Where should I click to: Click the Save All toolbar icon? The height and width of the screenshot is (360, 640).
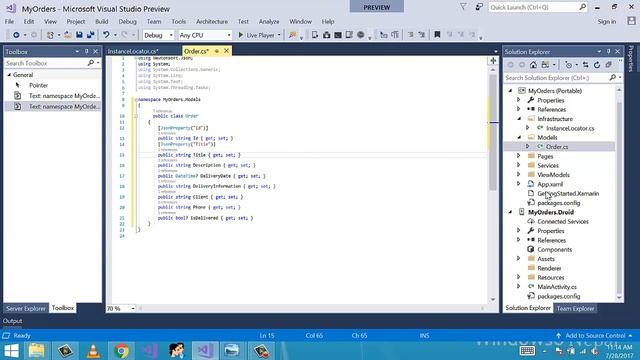point(90,35)
